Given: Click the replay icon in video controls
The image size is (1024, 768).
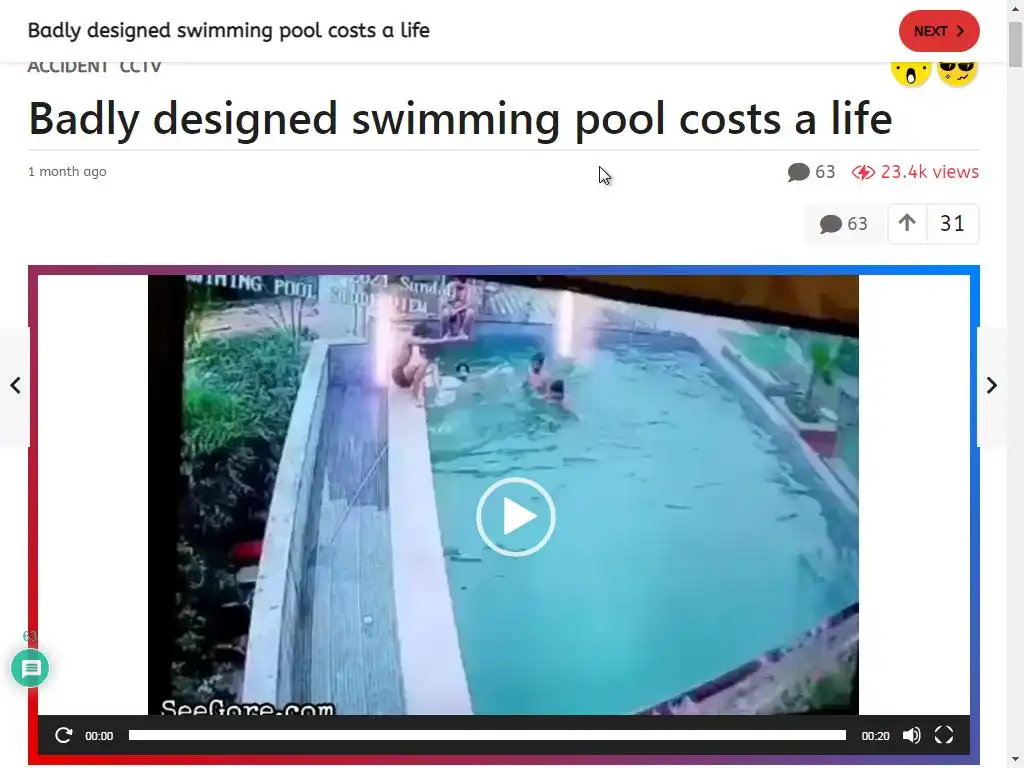Looking at the screenshot, I should pos(63,735).
